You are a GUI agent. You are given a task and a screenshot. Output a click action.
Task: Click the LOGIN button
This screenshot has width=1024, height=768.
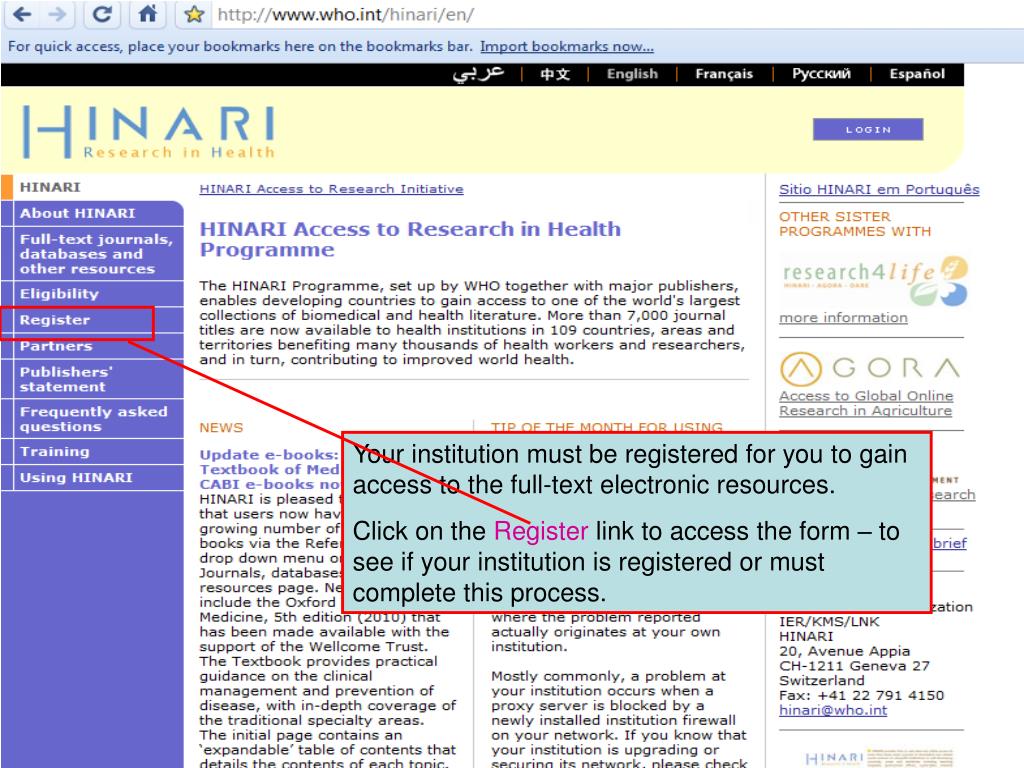(868, 129)
